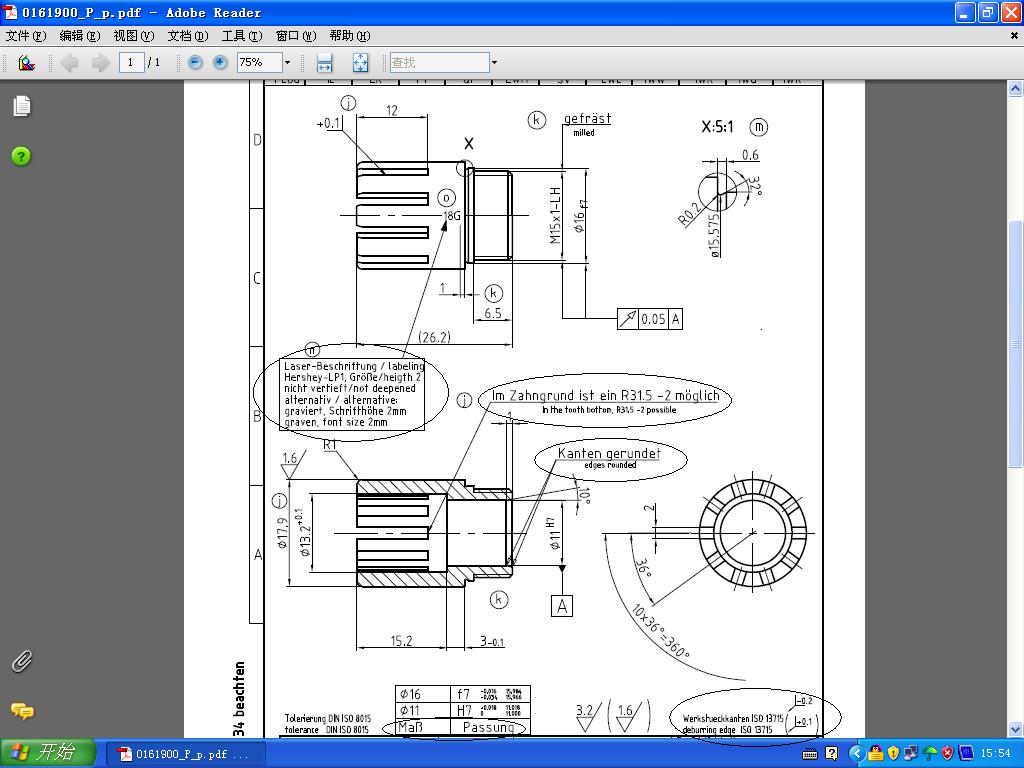Fit one full page in window icon
The image size is (1024, 768).
360,63
